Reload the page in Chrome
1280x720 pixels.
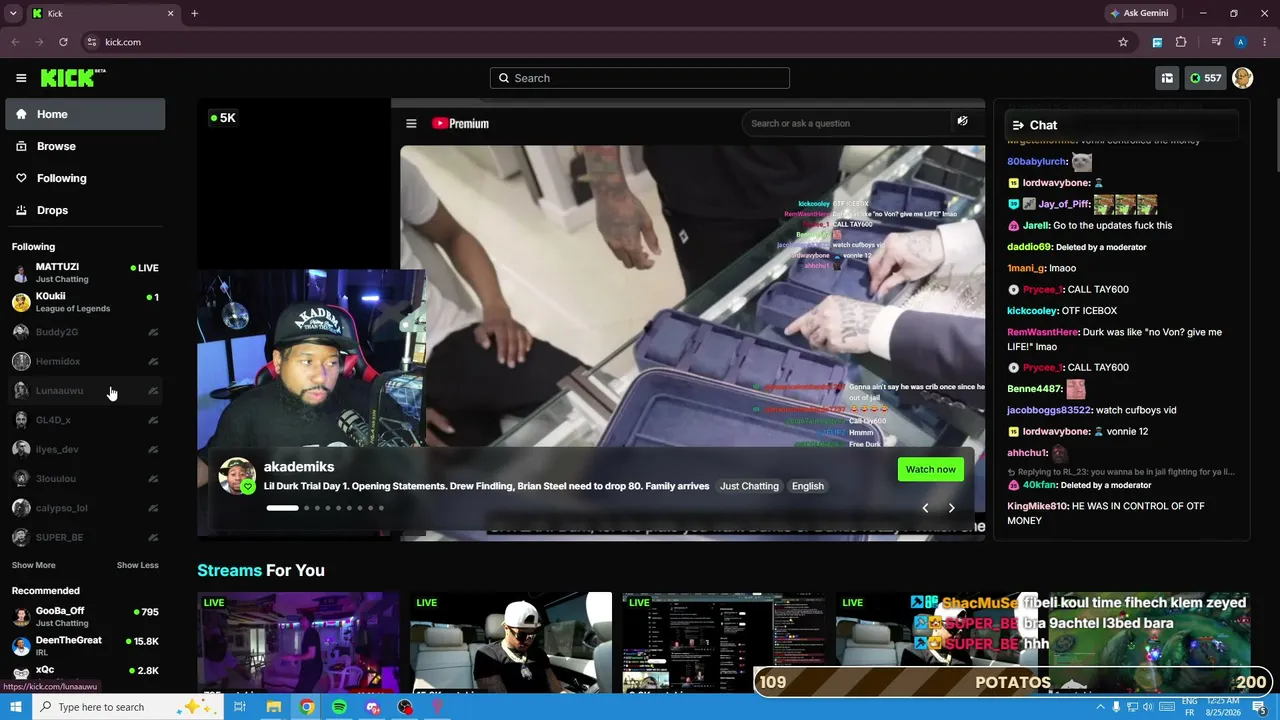pos(63,42)
